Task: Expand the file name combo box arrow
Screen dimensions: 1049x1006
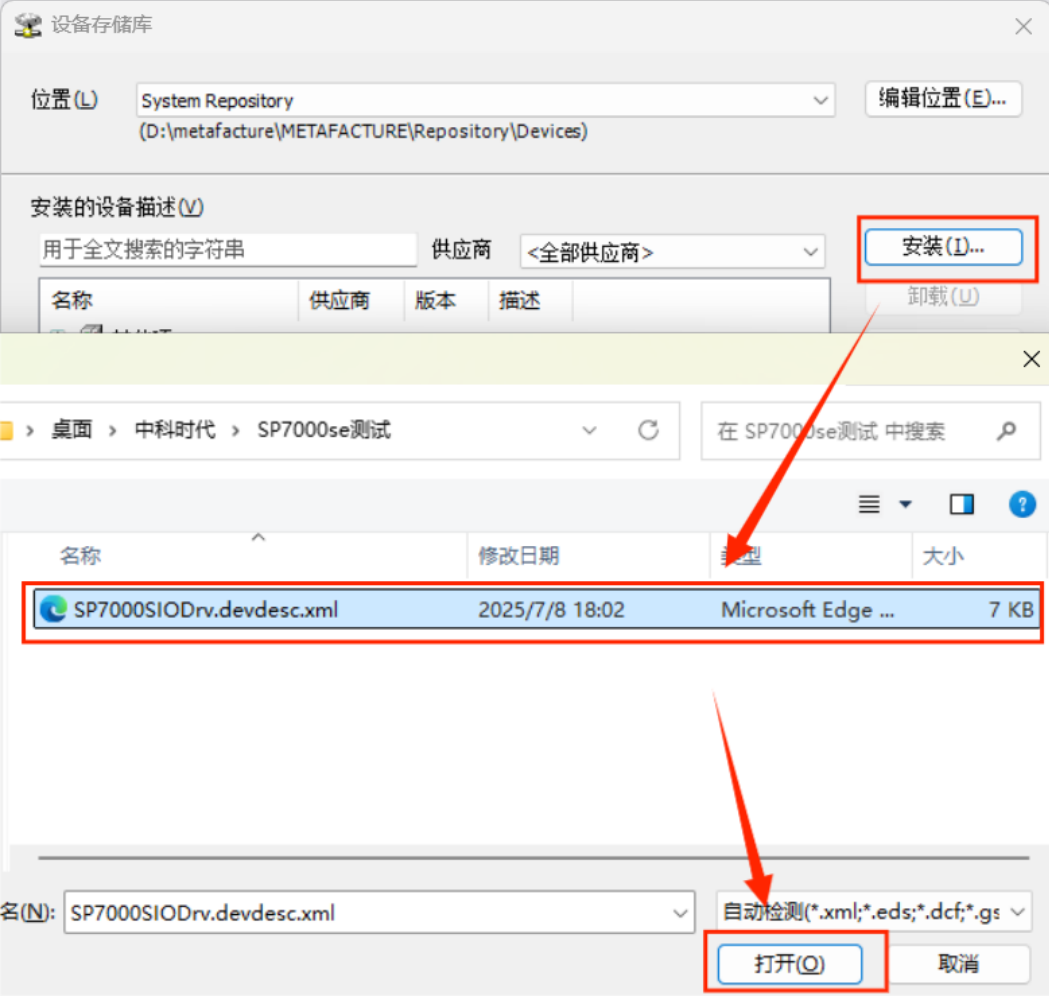Action: tap(680, 913)
